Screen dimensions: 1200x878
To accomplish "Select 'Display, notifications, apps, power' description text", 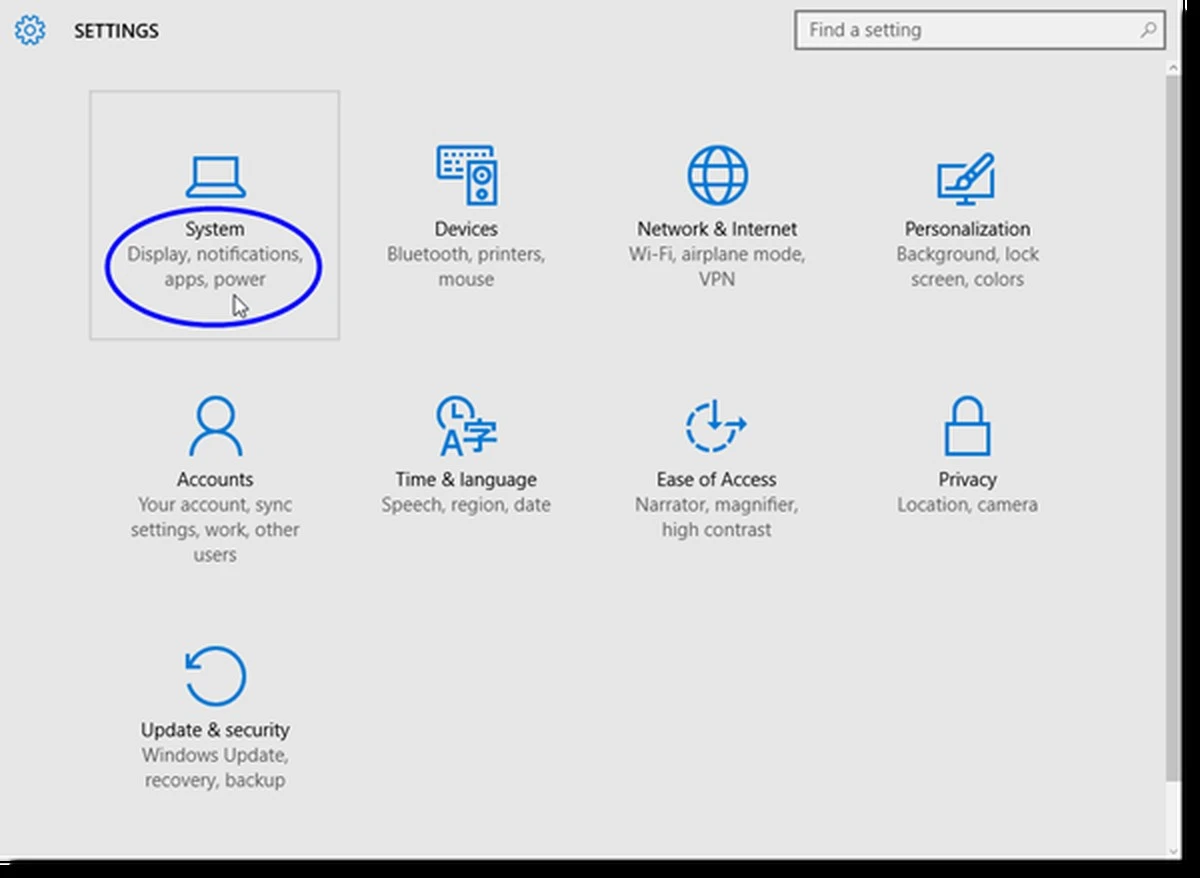I will [x=214, y=267].
